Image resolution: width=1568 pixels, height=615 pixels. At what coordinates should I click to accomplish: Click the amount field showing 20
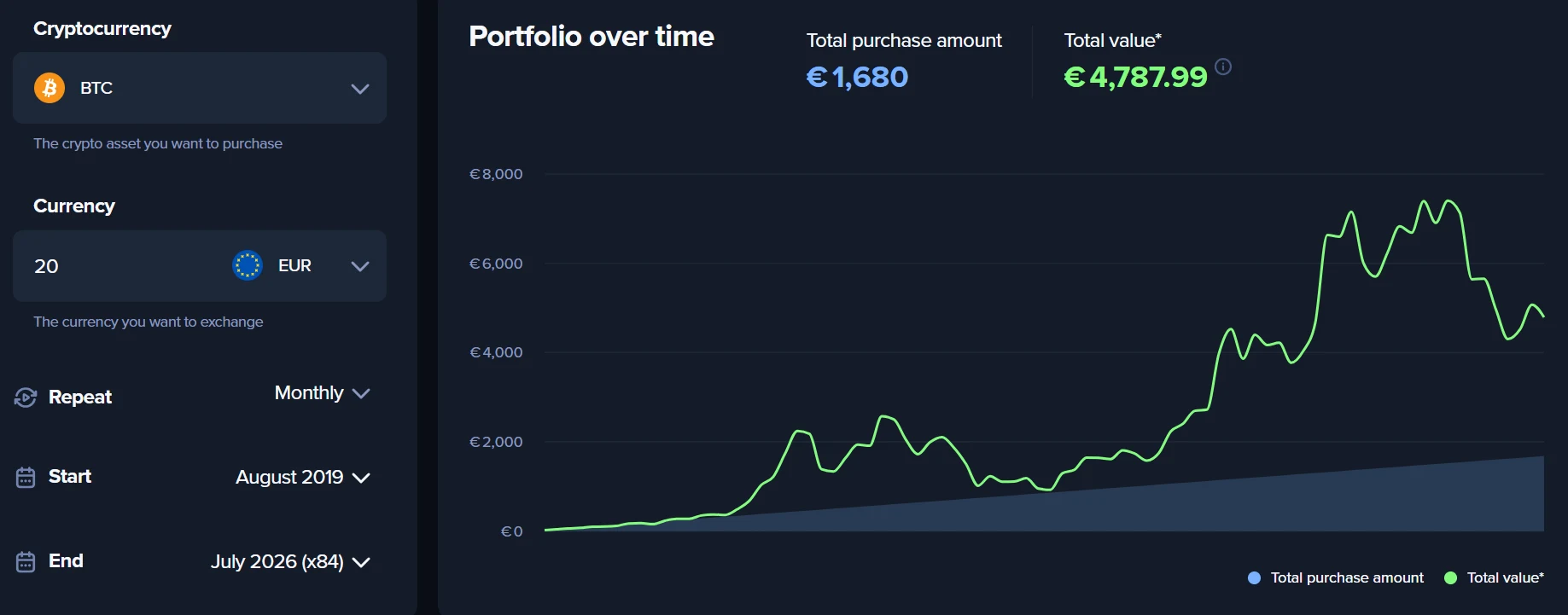[x=119, y=266]
